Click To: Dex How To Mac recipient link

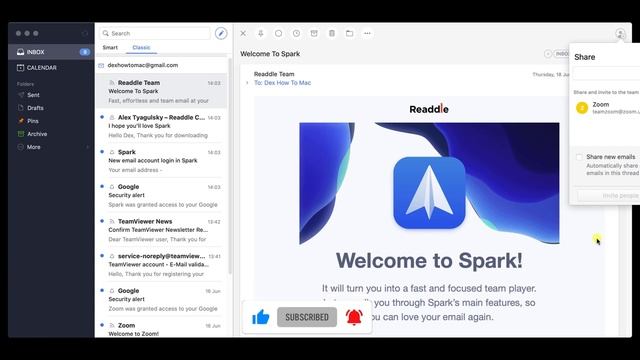(x=282, y=83)
